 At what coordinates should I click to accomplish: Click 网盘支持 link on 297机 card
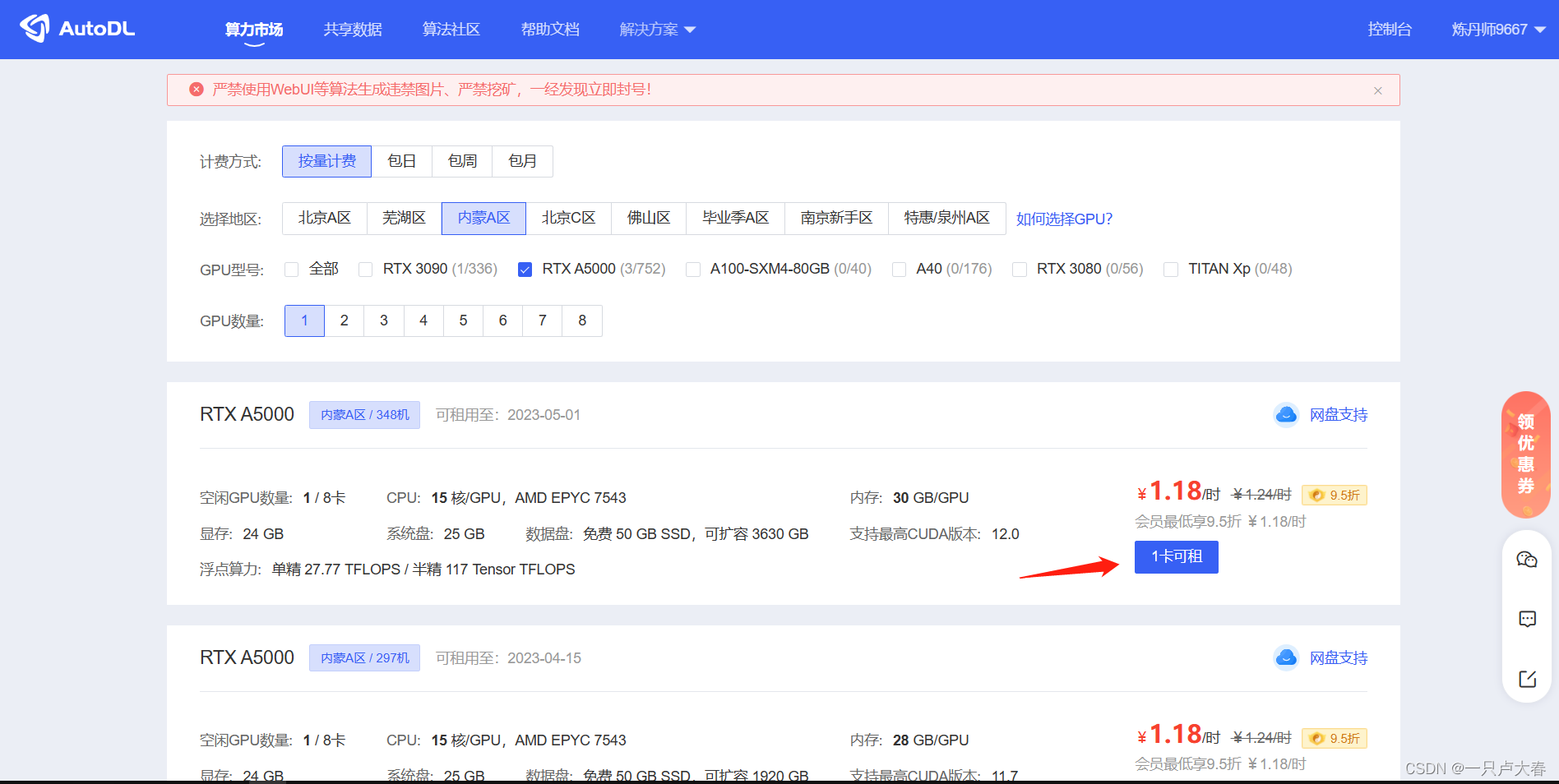[1339, 657]
